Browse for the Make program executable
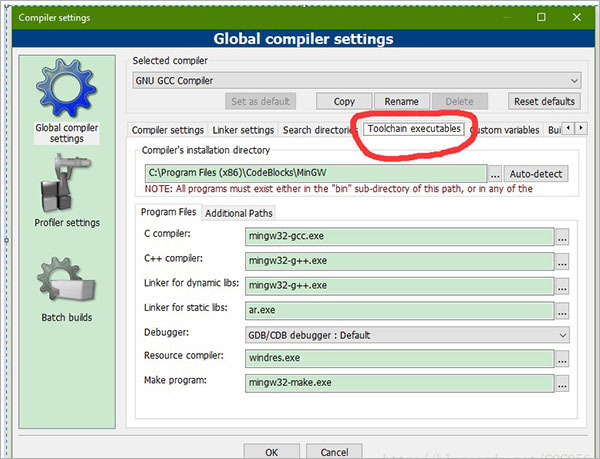The height and width of the screenshot is (459, 600). [x=562, y=383]
